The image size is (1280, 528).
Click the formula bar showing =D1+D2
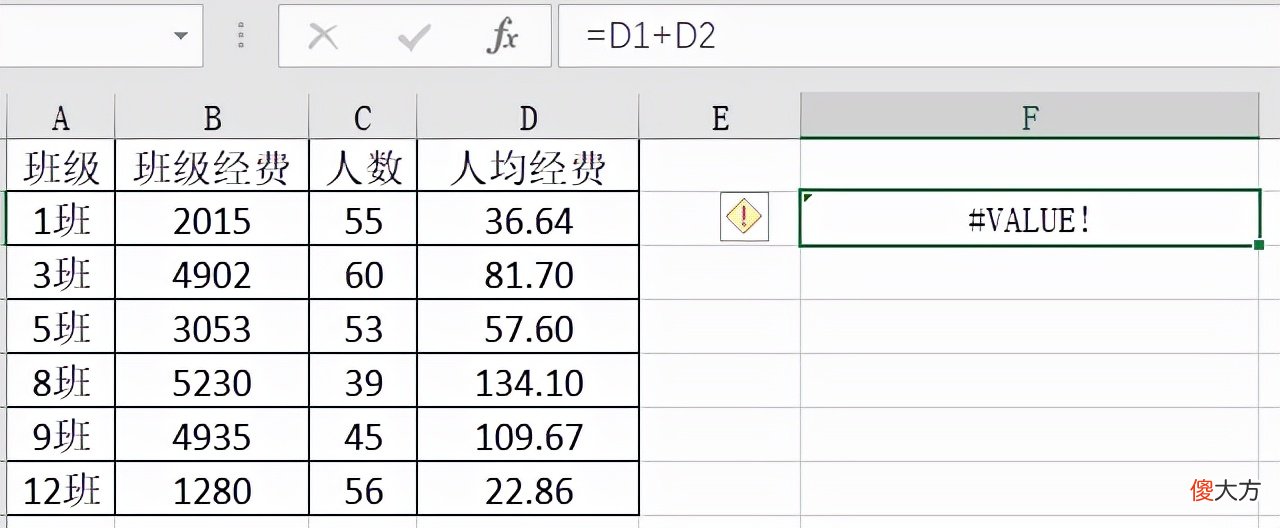[918, 36]
